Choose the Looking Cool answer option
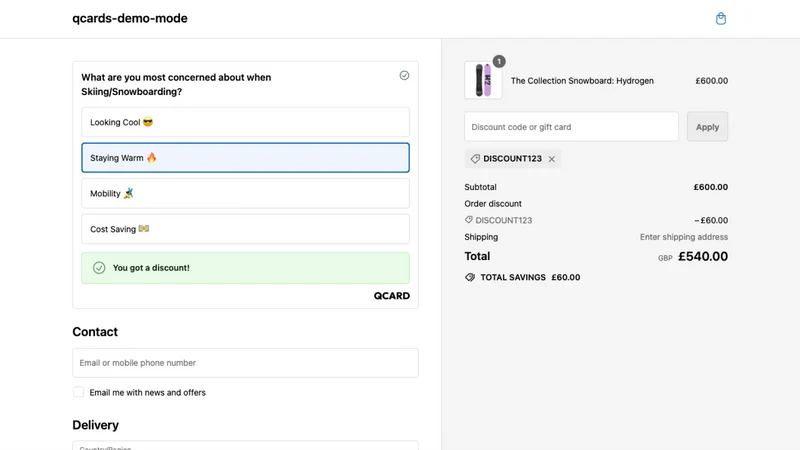Screen dimensions: 800x450 [x=245, y=122]
